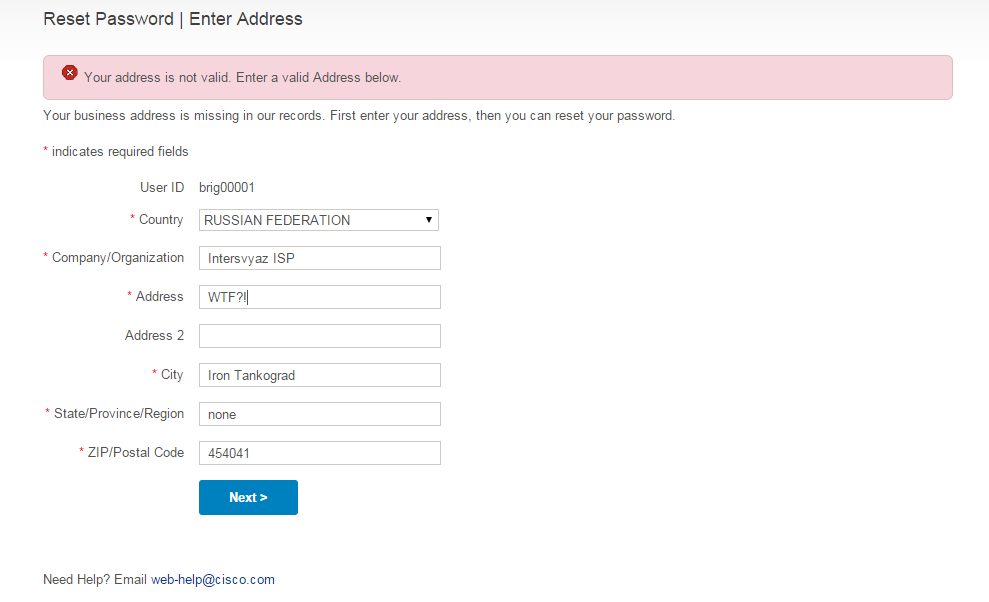Click the Address 2 label
The height and width of the screenshot is (602, 989).
tap(155, 335)
